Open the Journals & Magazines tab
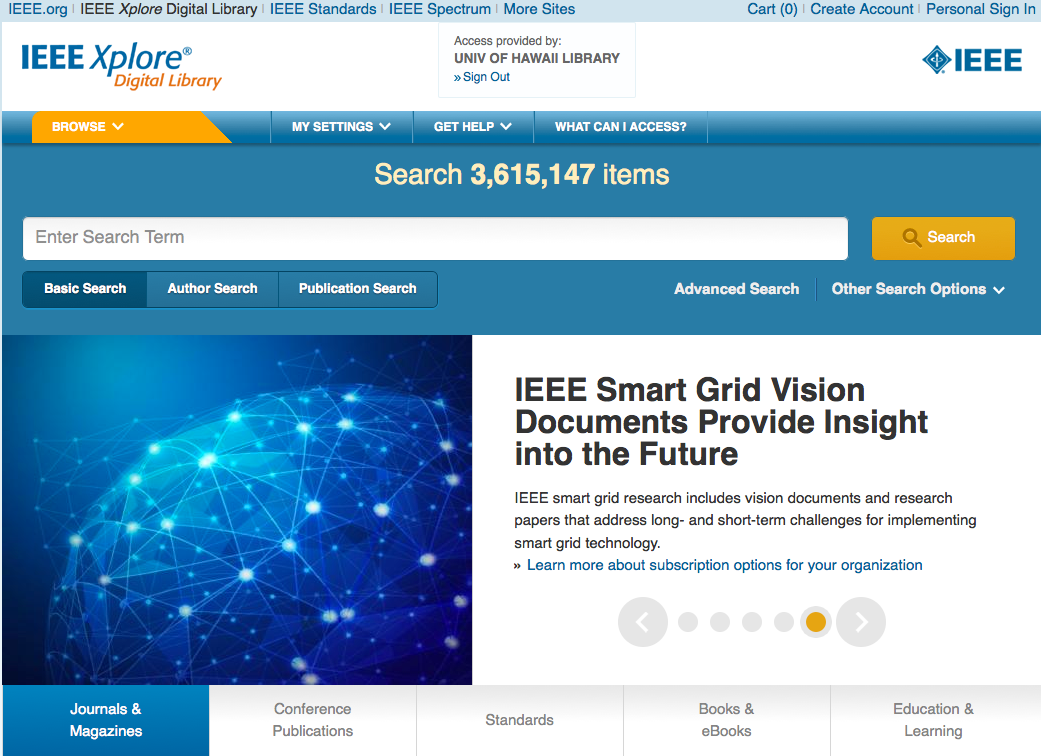Viewport: 1041px width, 756px height. tap(106, 720)
